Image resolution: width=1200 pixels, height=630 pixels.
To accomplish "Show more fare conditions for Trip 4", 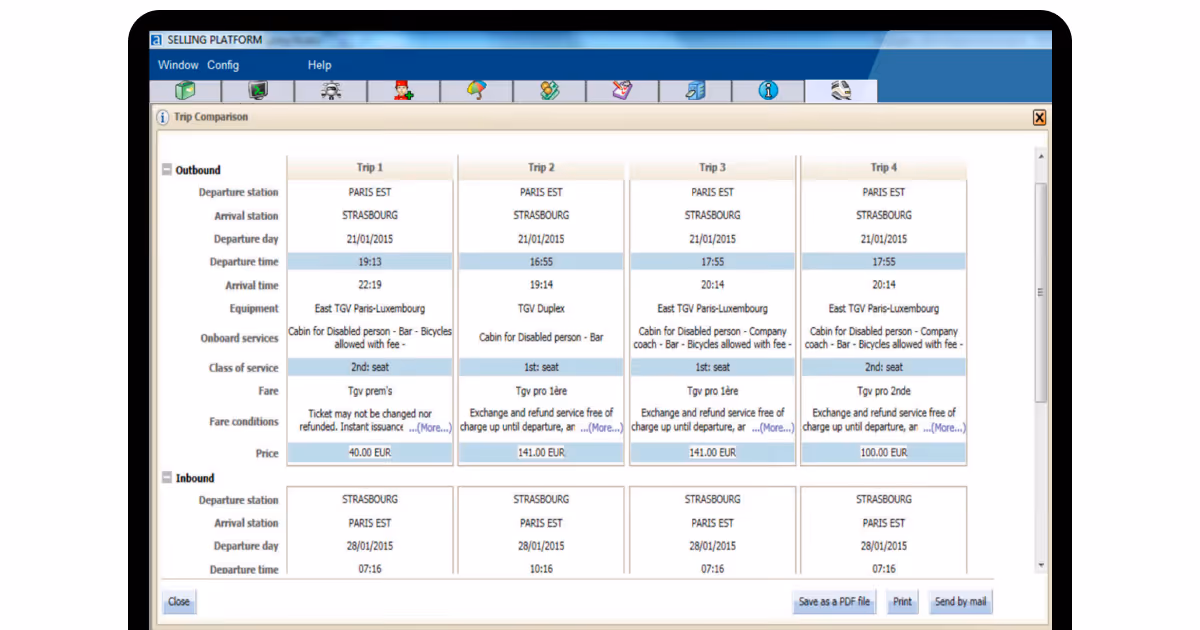I will click(944, 427).
